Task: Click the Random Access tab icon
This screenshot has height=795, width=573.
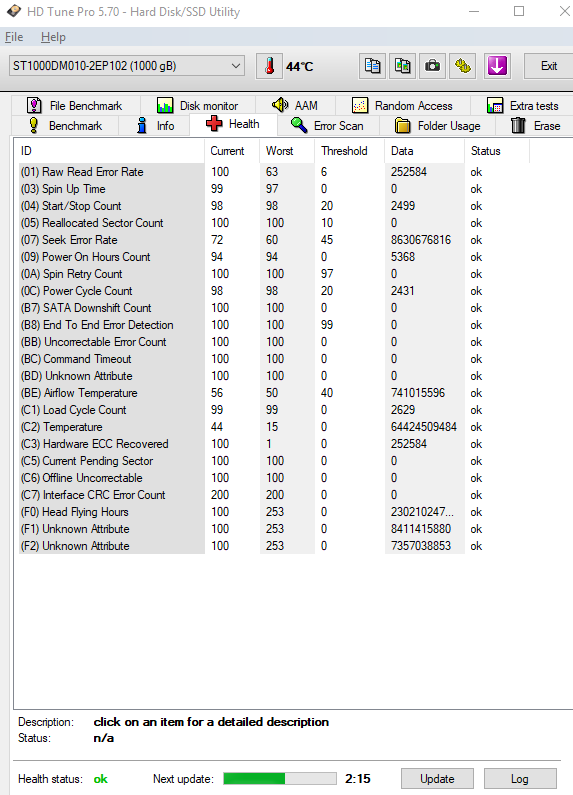Action: point(360,105)
